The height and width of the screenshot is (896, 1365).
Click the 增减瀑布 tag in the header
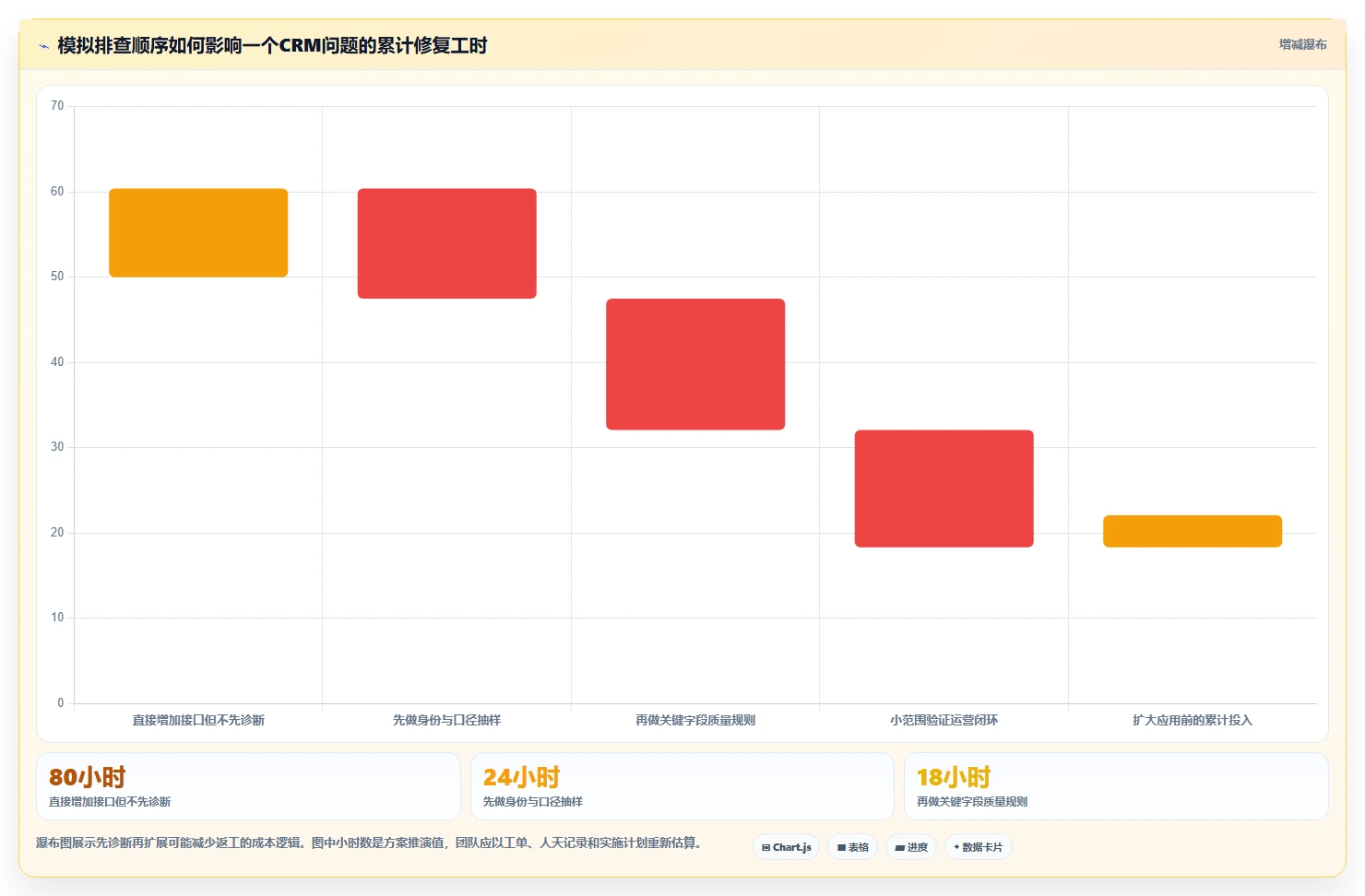tap(1302, 44)
